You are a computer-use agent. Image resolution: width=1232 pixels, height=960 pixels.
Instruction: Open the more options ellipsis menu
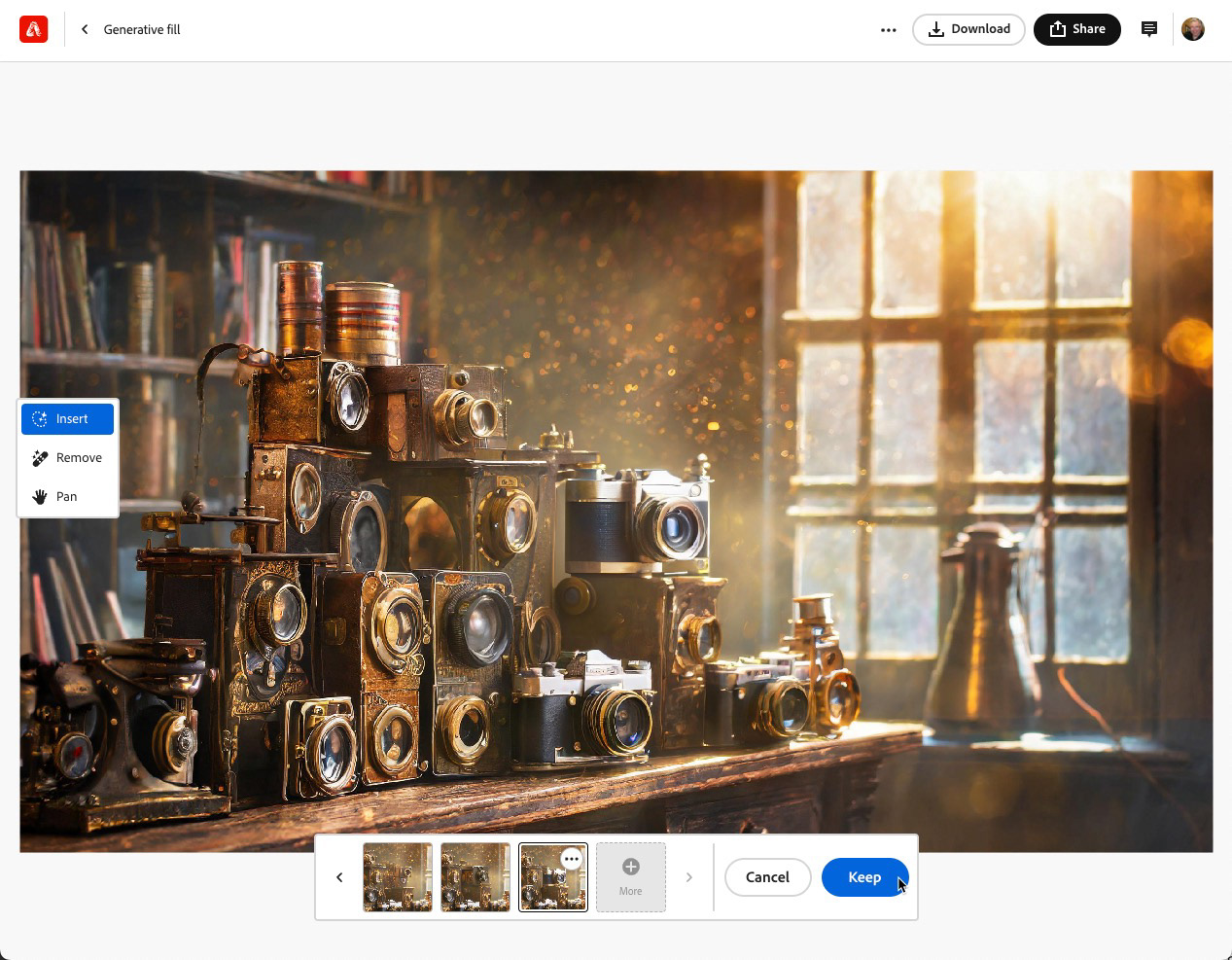click(888, 30)
